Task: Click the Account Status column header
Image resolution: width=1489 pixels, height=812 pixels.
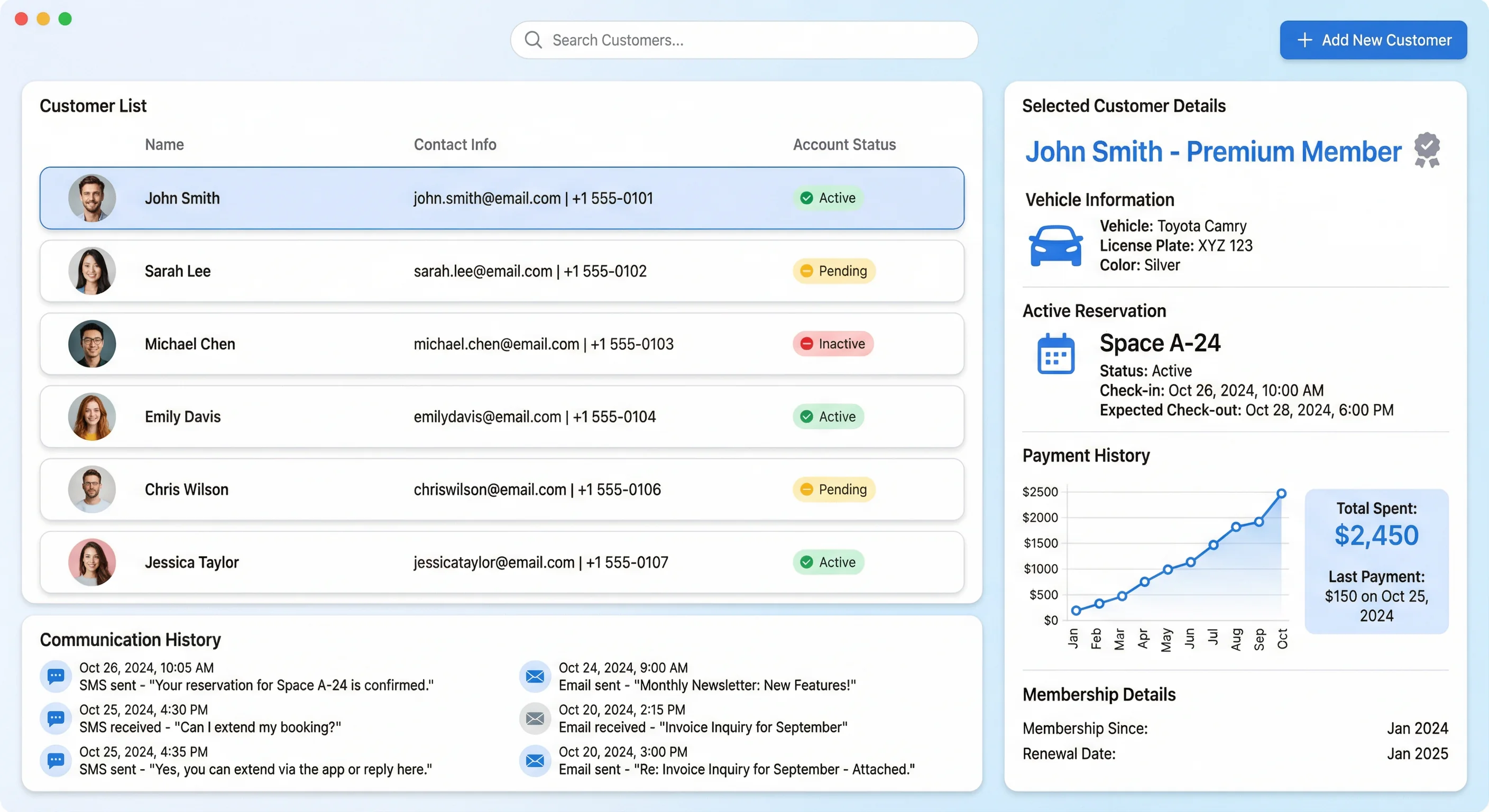Action: pos(844,144)
